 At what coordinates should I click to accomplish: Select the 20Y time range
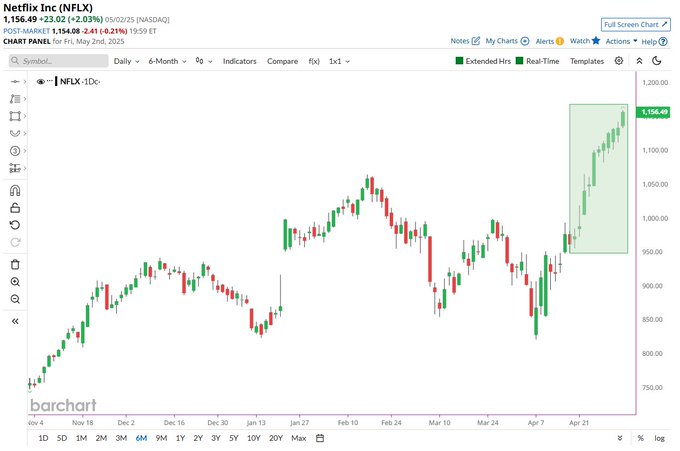pyautogui.click(x=276, y=438)
